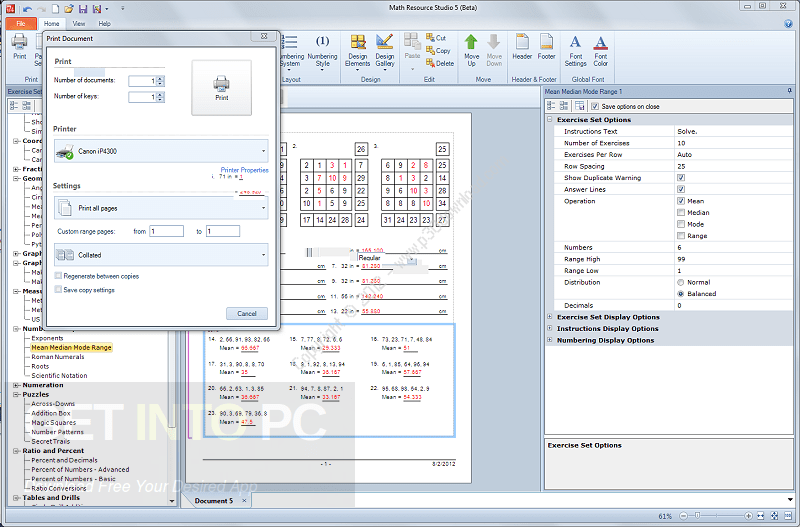Click the Print icon in the ribbon
The width and height of the screenshot is (800, 527).
(x=19, y=47)
